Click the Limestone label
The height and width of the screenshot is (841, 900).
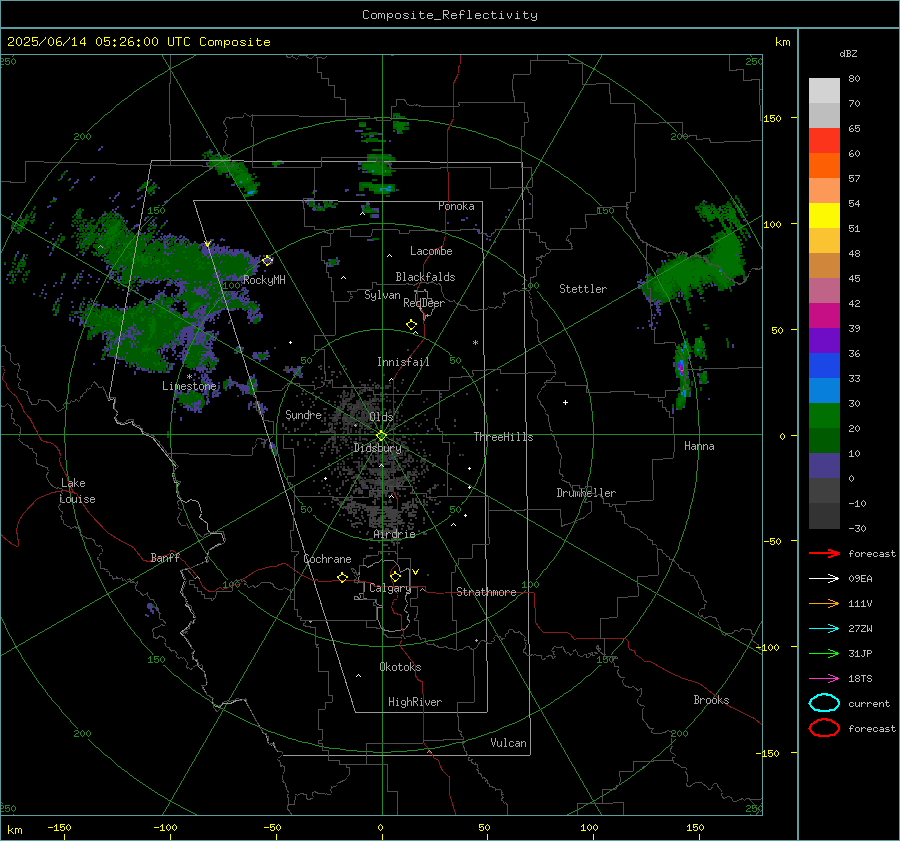[x=189, y=386]
